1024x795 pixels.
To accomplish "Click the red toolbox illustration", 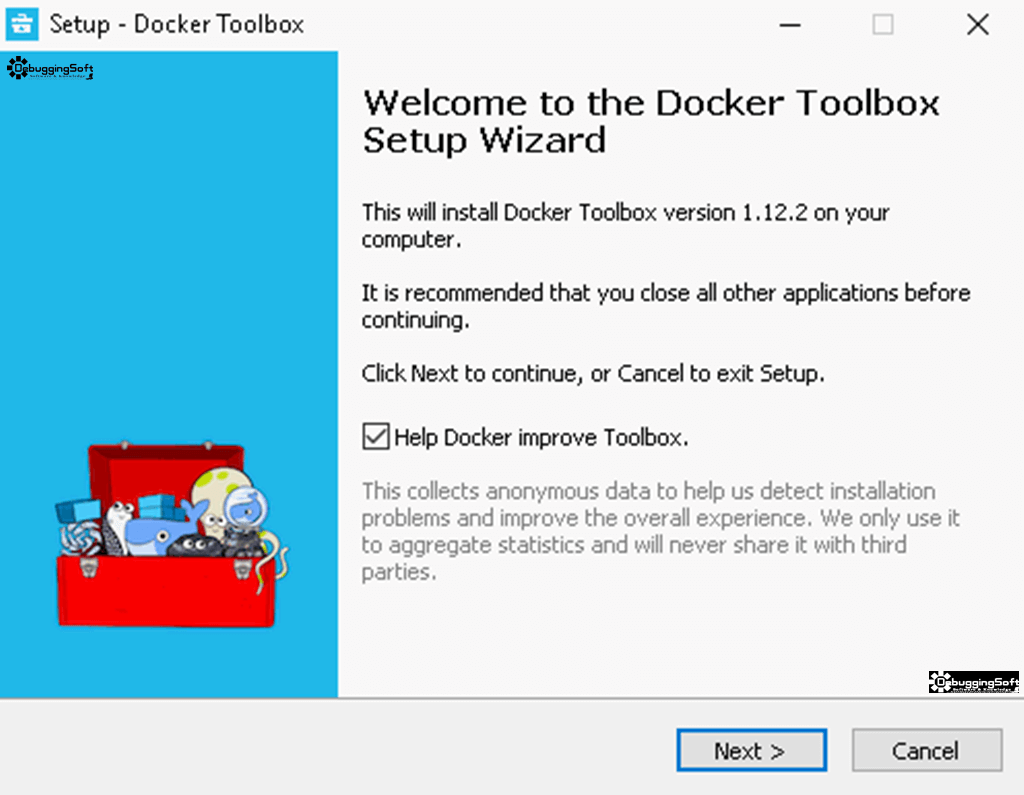I will click(x=167, y=535).
